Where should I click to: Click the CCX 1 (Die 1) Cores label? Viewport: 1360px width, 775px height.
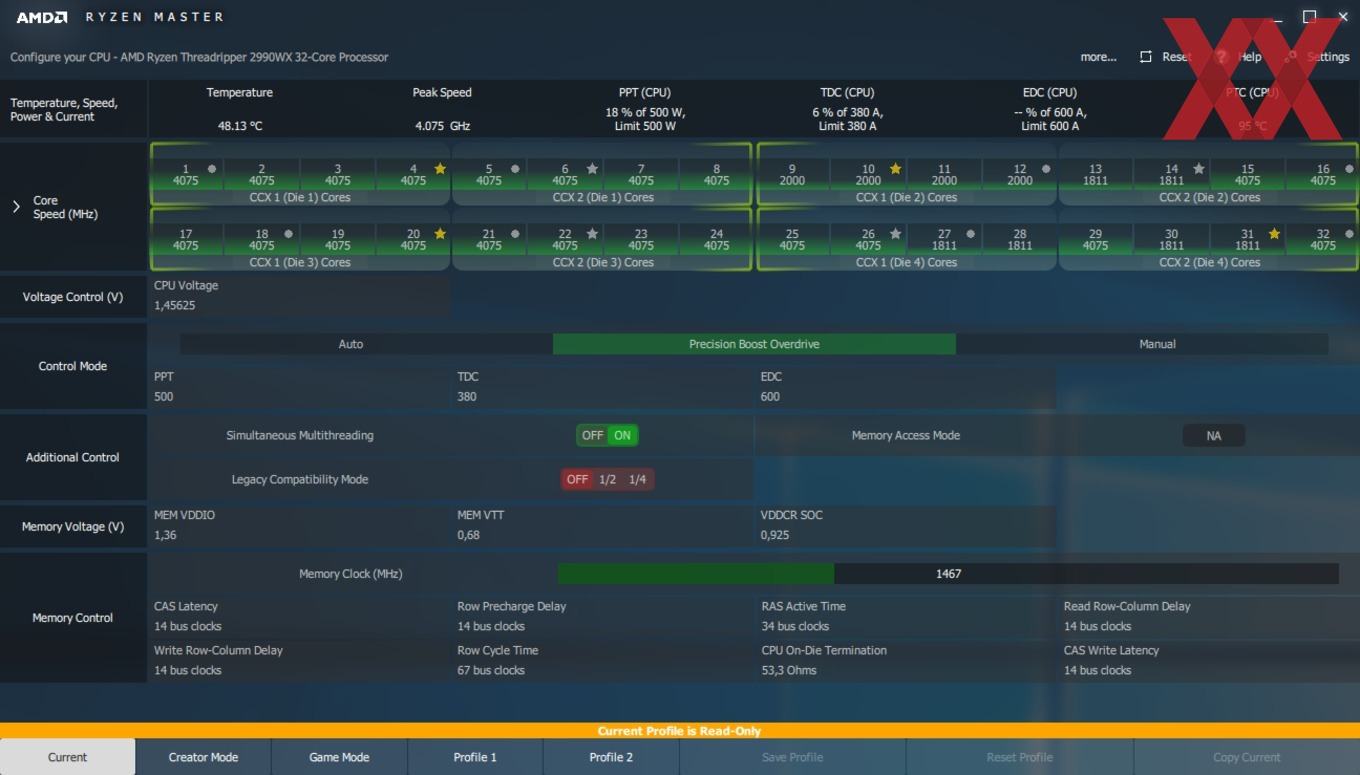coord(300,197)
